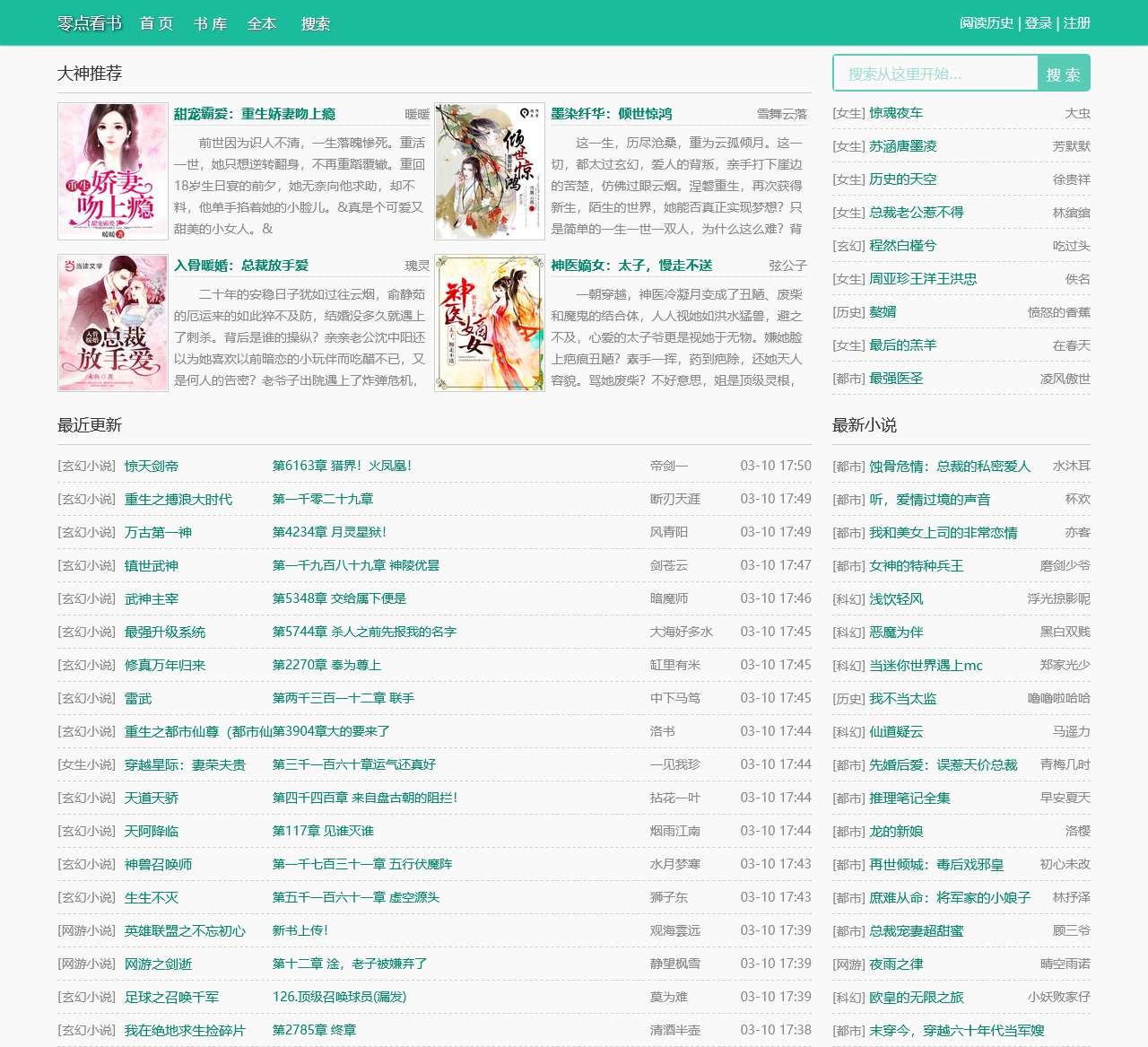Image resolution: width=1148 pixels, height=1047 pixels.
Task: Open 我不当太监 in 最新小说
Action: tap(903, 699)
